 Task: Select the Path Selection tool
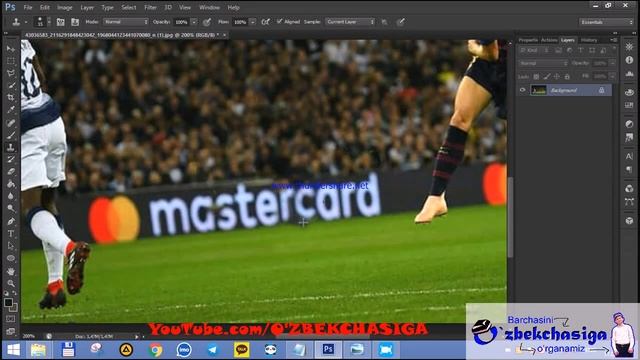[11, 246]
